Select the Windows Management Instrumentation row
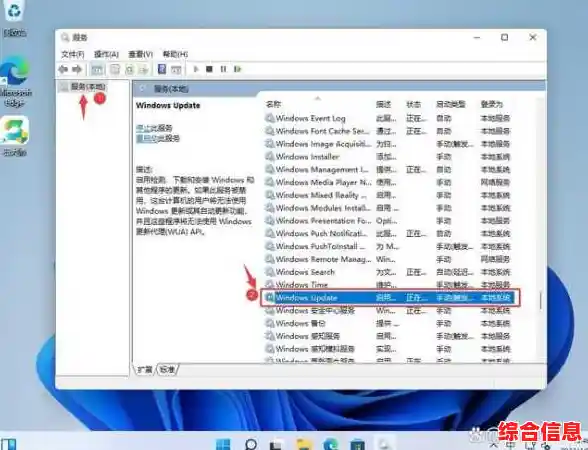This screenshot has width=588, height=450. pos(388,170)
